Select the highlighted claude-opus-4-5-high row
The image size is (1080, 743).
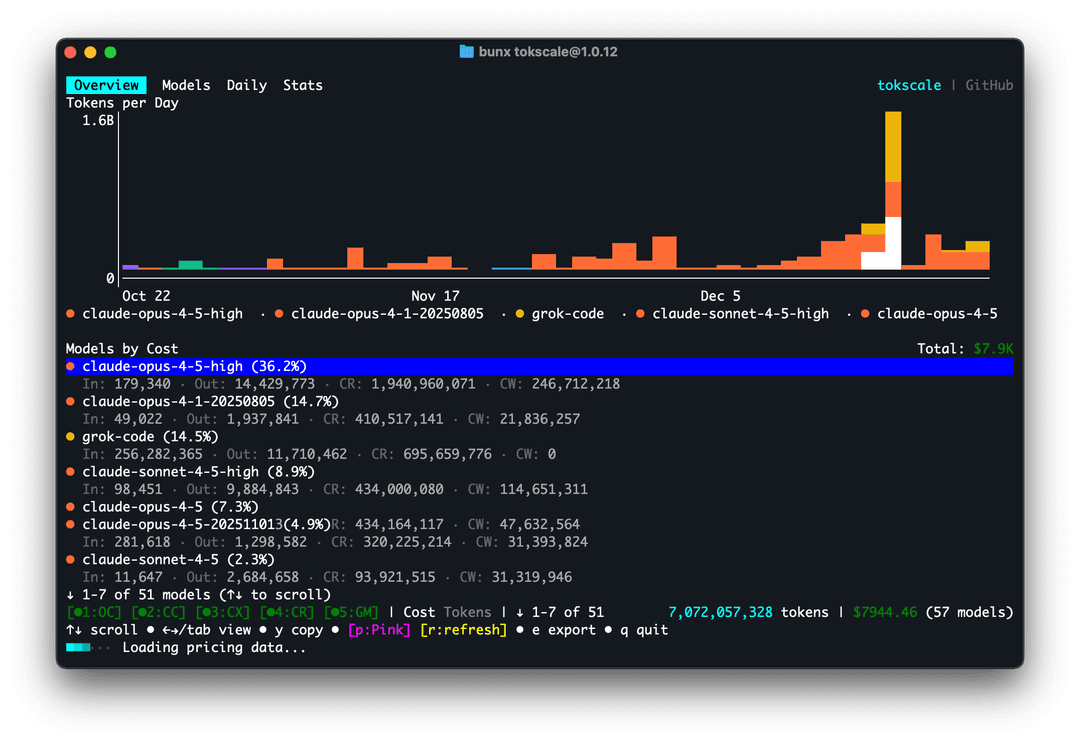point(539,366)
